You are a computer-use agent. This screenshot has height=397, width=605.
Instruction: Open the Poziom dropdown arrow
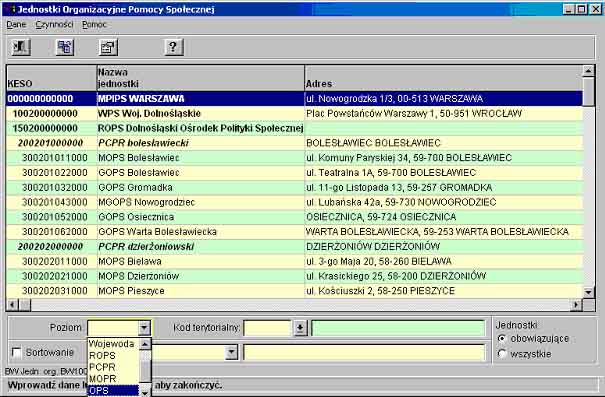pos(144,328)
